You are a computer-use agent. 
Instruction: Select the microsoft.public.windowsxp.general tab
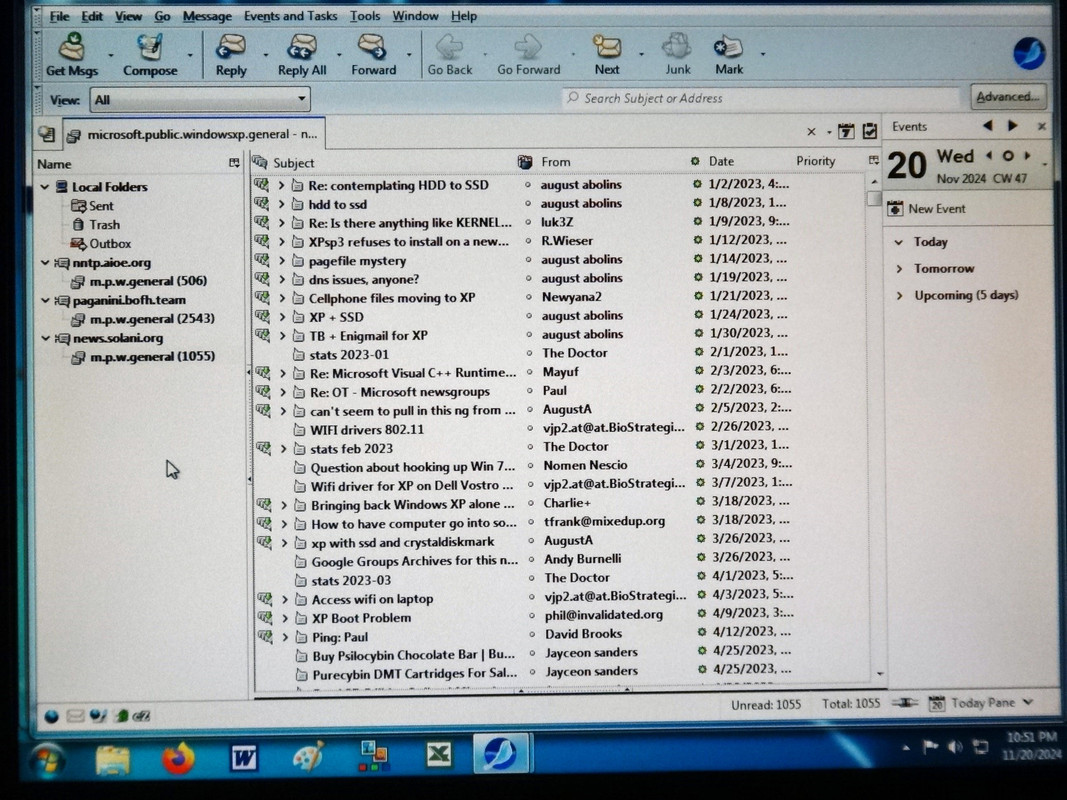(x=193, y=134)
